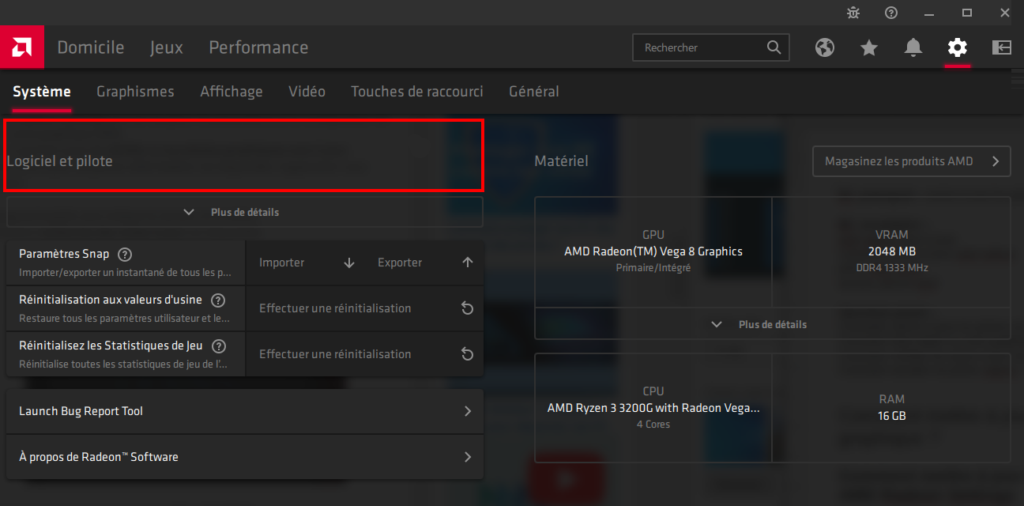Show help for Paramètres Snap
This screenshot has width=1024, height=506.
click(125, 254)
